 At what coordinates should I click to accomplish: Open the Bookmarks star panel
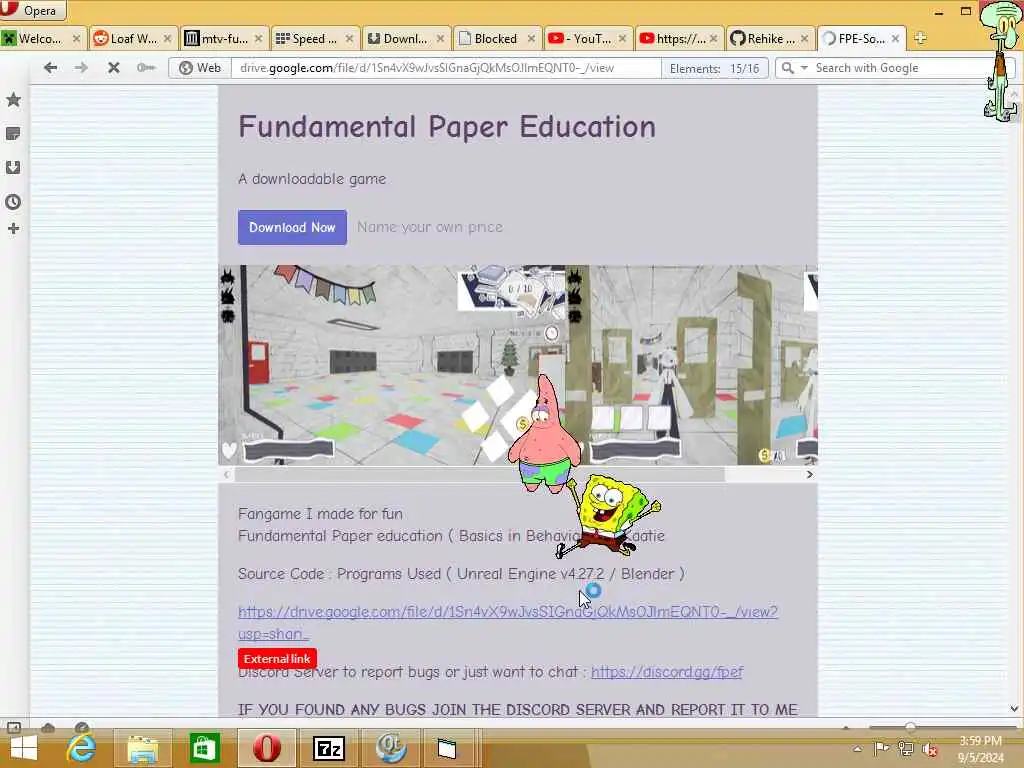[13, 100]
